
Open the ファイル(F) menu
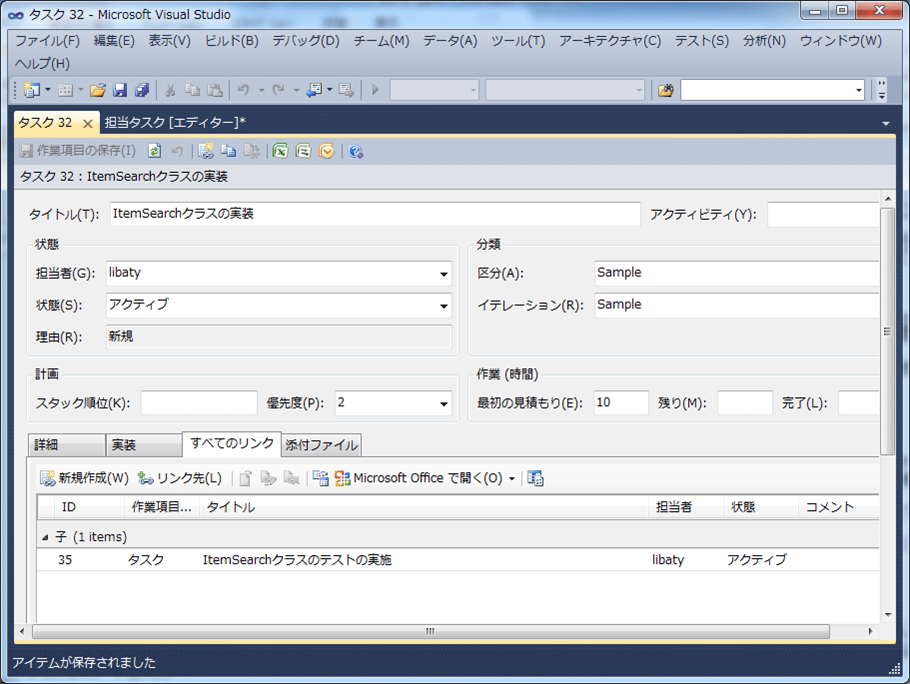pos(47,41)
